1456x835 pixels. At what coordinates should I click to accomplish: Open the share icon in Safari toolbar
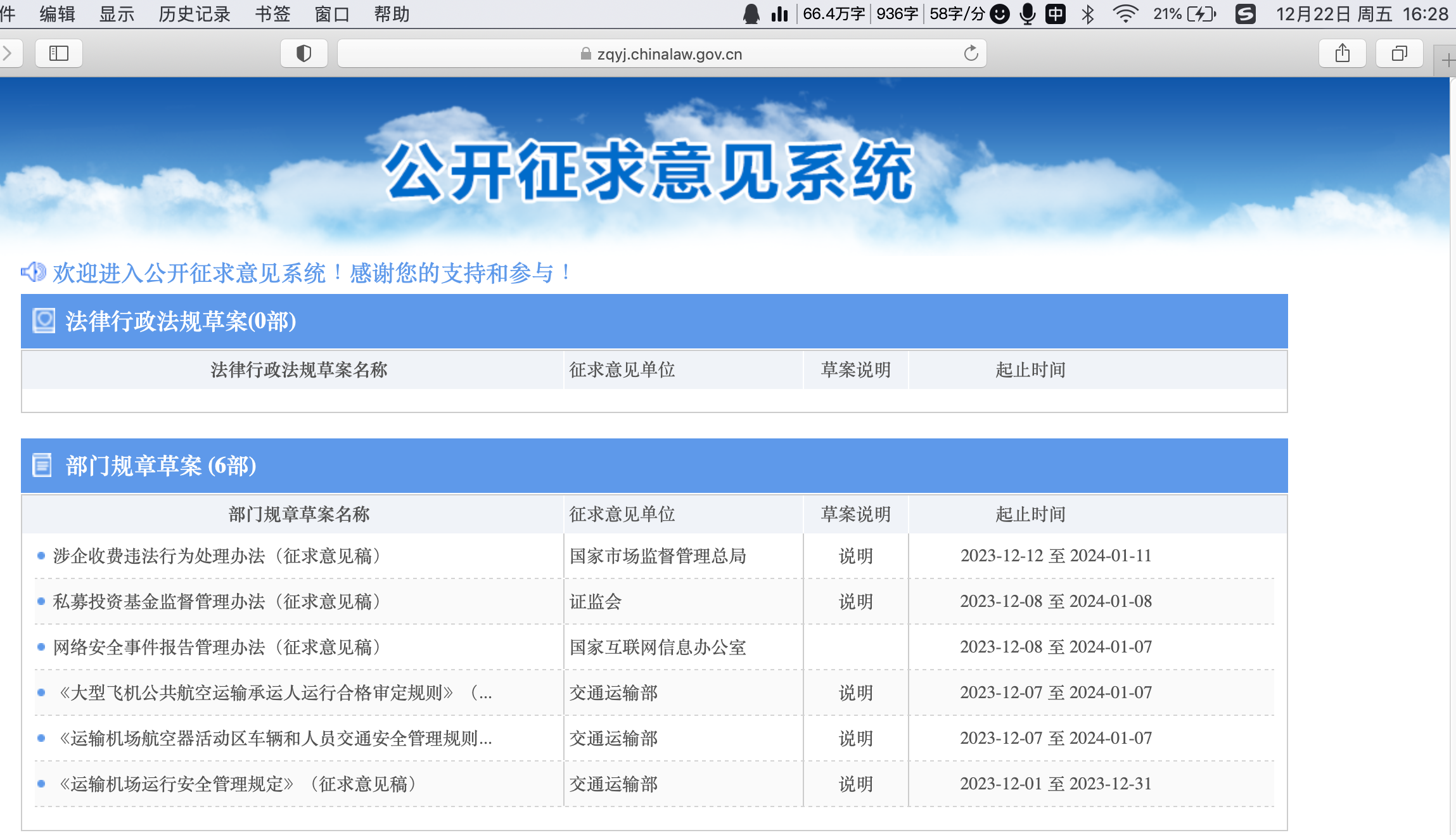pyautogui.click(x=1342, y=53)
